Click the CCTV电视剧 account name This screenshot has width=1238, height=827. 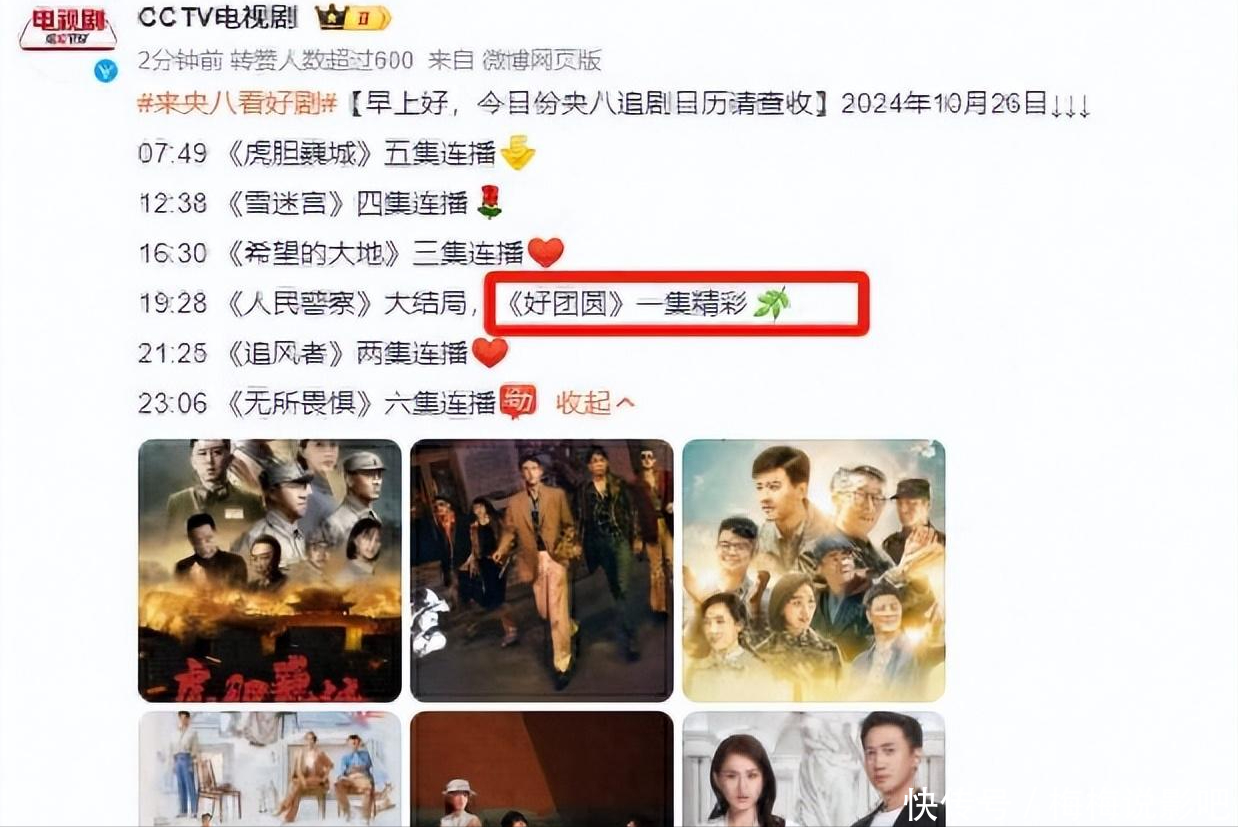[220, 17]
